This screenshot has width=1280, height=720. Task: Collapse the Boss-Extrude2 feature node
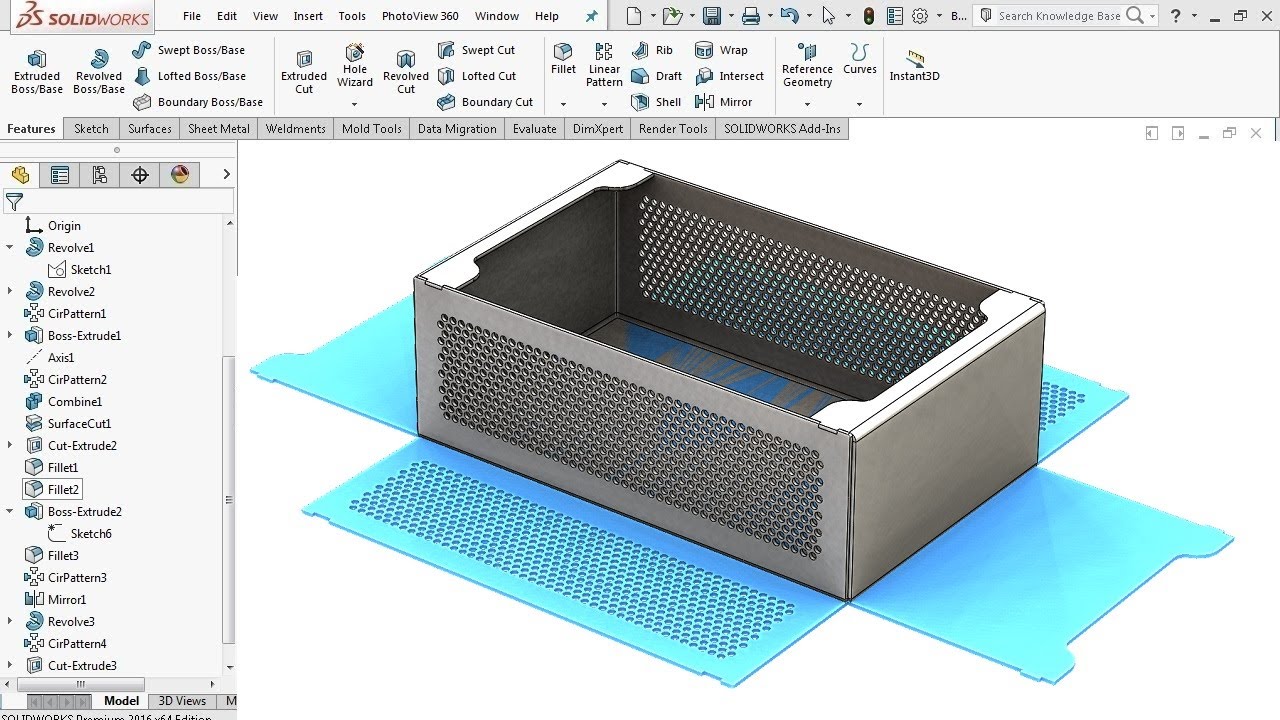[10, 511]
